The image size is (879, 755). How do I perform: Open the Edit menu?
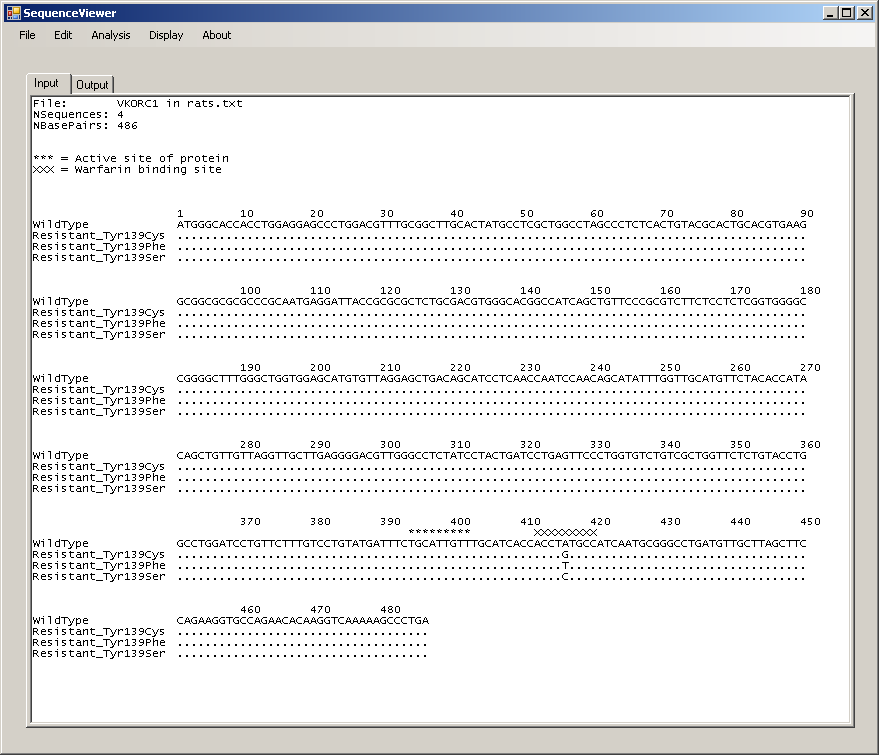63,35
